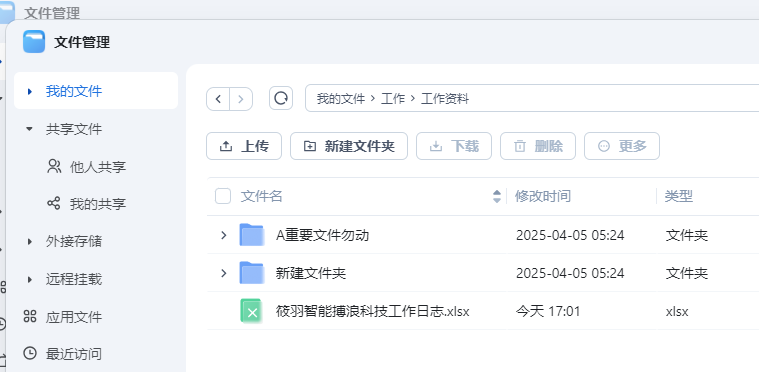Click the 最近访问 clock icon
This screenshot has height=372, width=759.
pos(30,353)
